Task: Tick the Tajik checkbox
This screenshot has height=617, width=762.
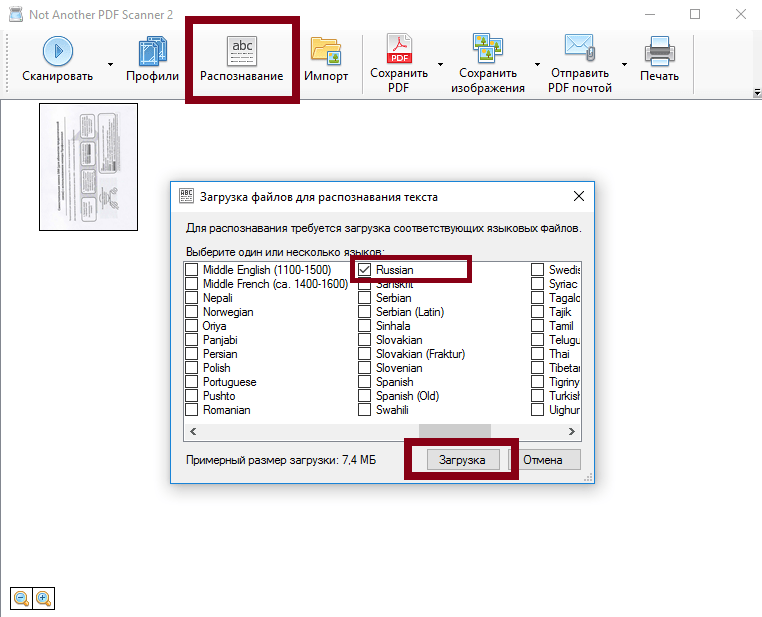Action: click(537, 312)
